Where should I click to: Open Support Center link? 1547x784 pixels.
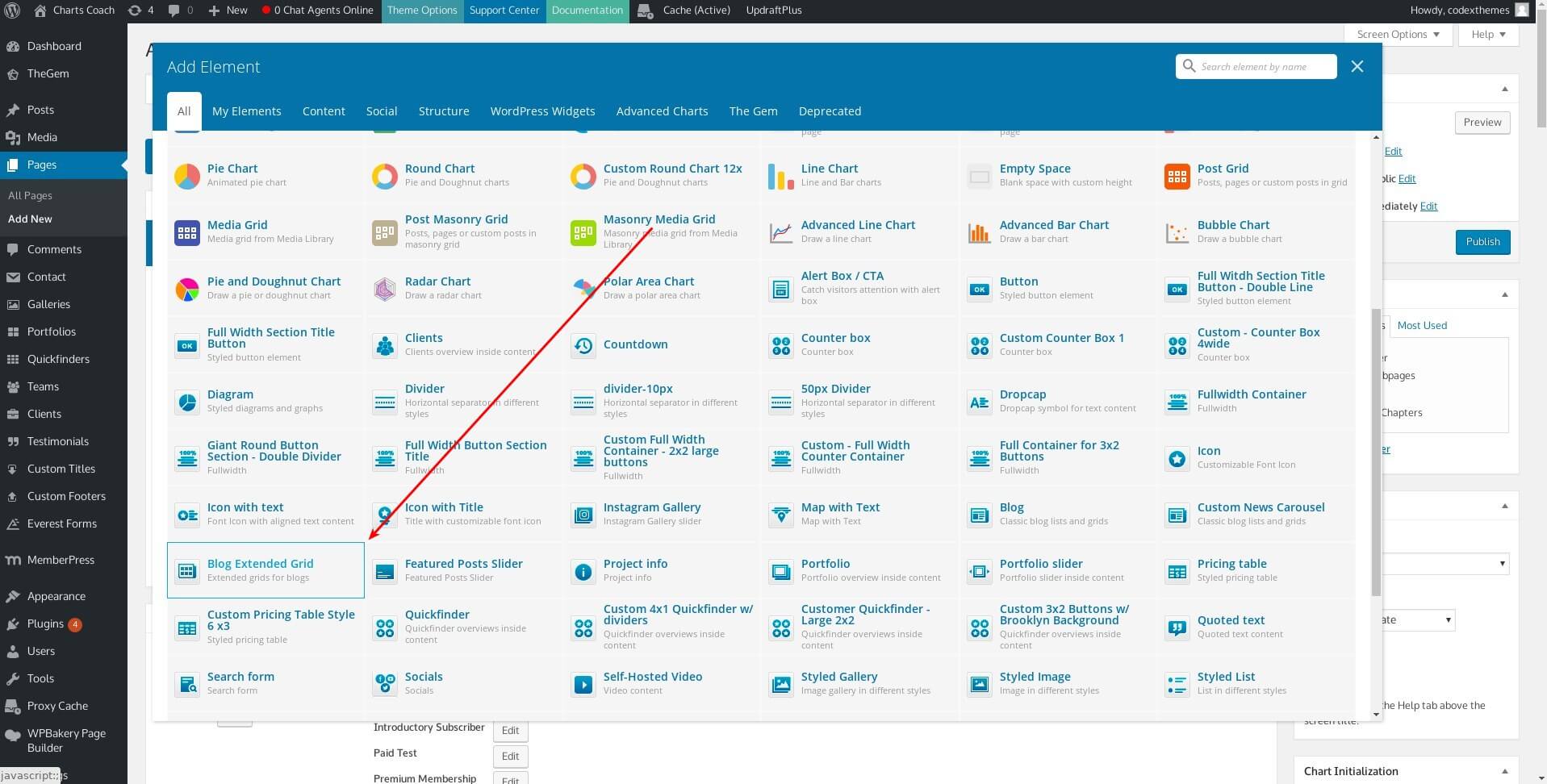(x=504, y=10)
